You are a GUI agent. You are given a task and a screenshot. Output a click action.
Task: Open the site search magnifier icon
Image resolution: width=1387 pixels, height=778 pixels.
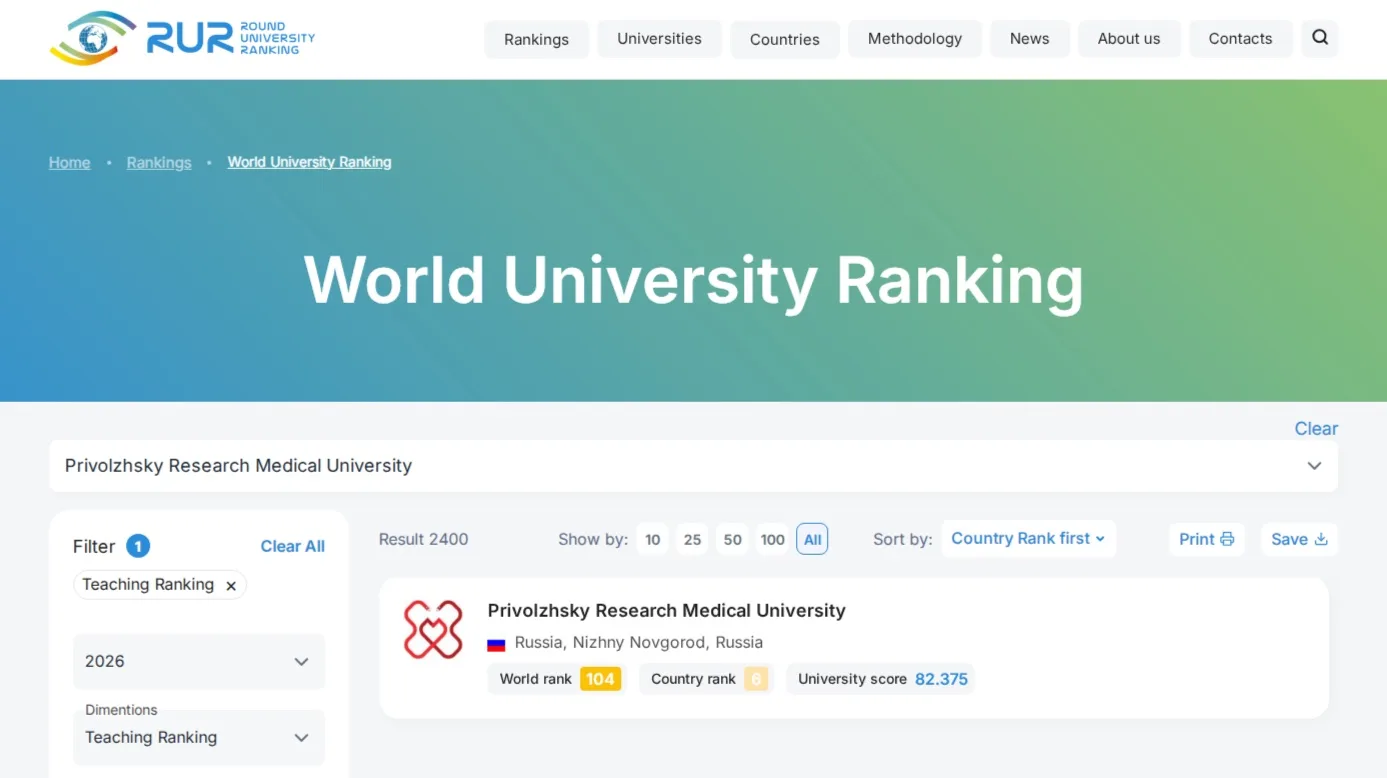[x=1320, y=38]
